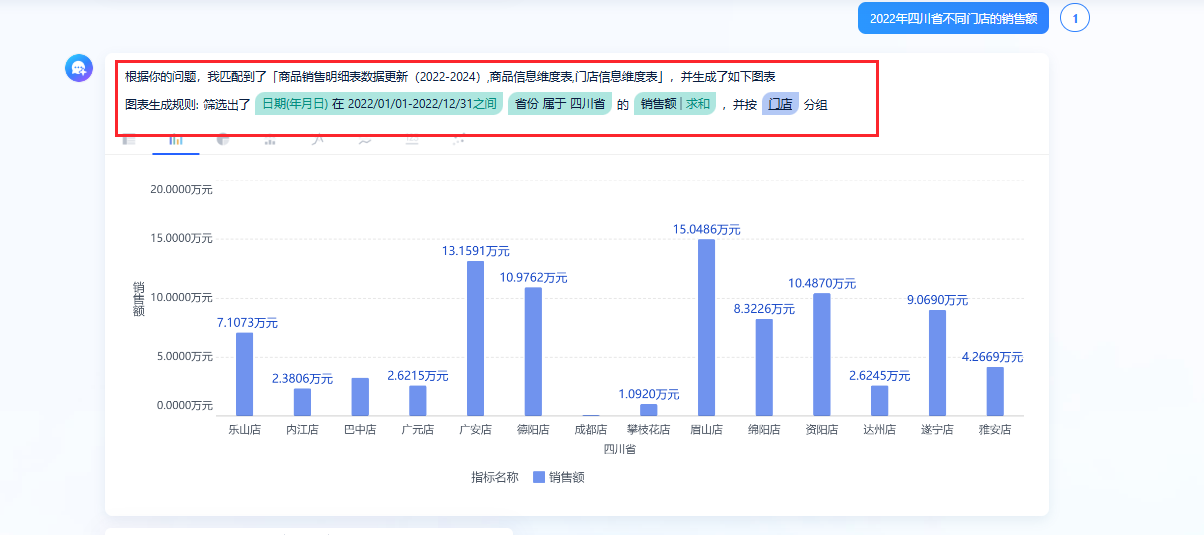
Task: Switch to the KPI number card icon
Action: click(412, 140)
